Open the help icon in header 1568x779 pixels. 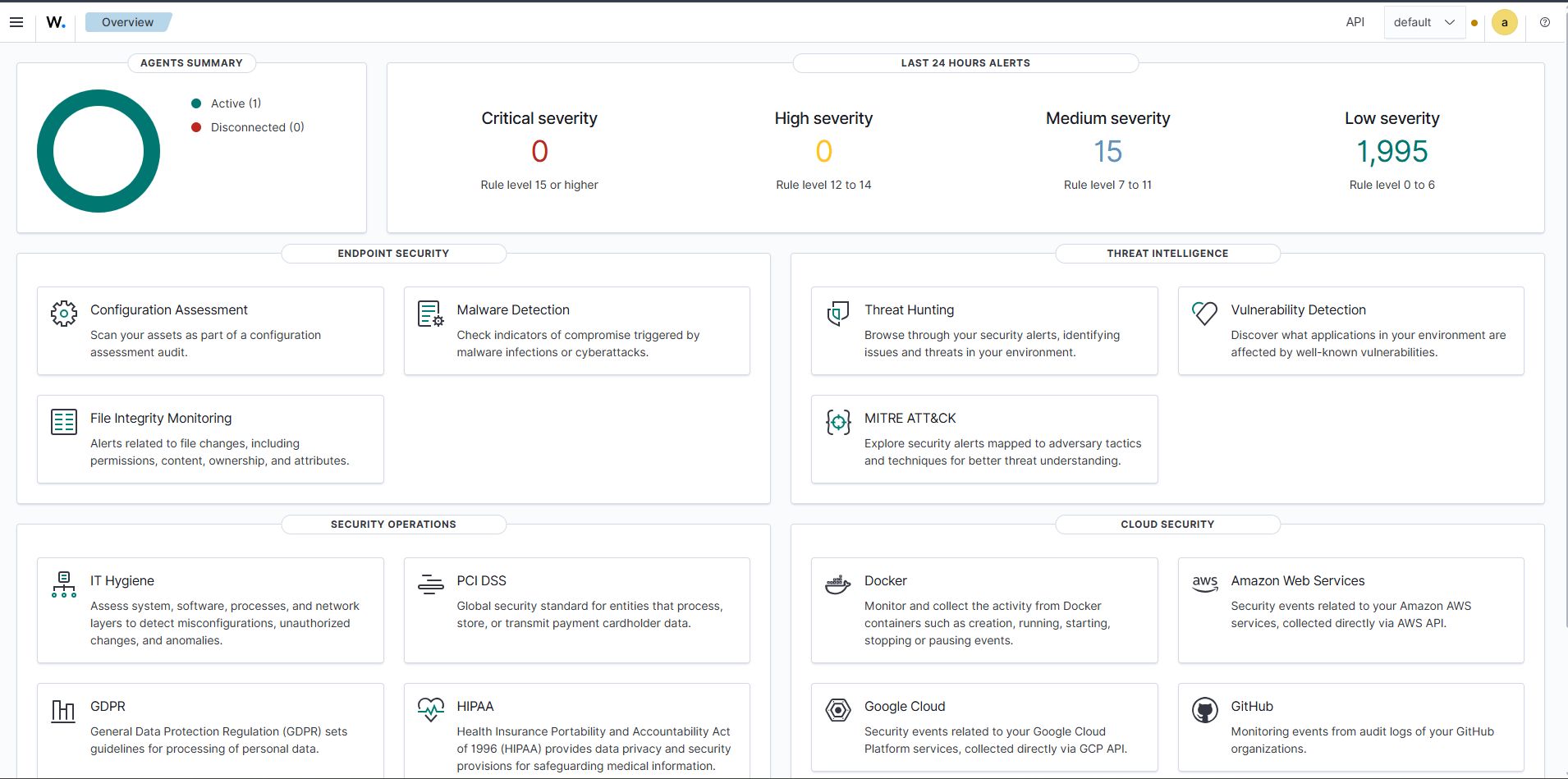click(1545, 22)
